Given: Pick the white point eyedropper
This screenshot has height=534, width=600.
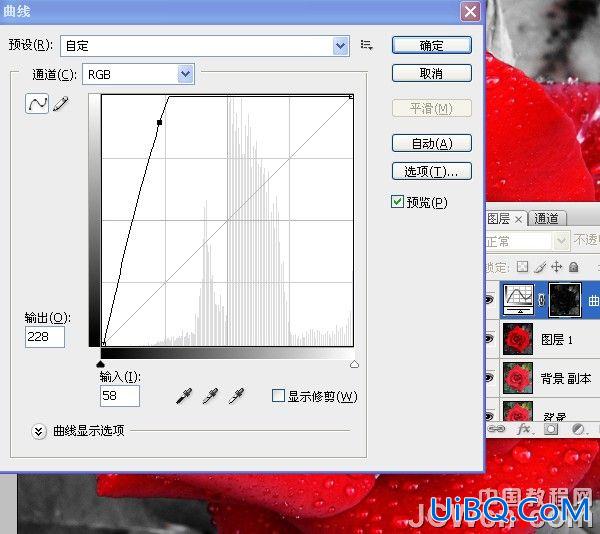Looking at the screenshot, I should [x=236, y=396].
